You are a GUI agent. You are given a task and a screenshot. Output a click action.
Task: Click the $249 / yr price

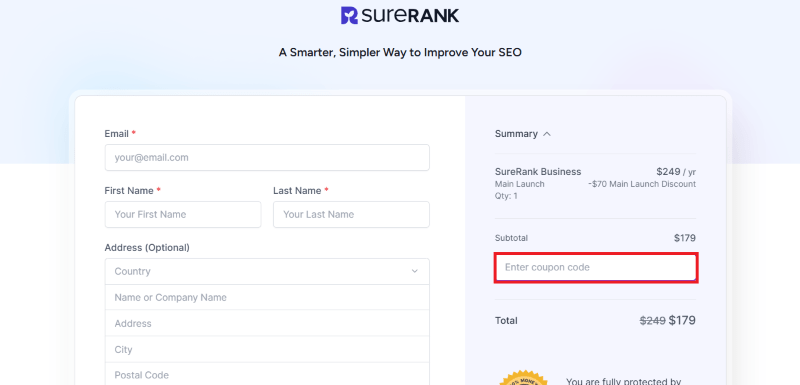pyautogui.click(x=676, y=172)
